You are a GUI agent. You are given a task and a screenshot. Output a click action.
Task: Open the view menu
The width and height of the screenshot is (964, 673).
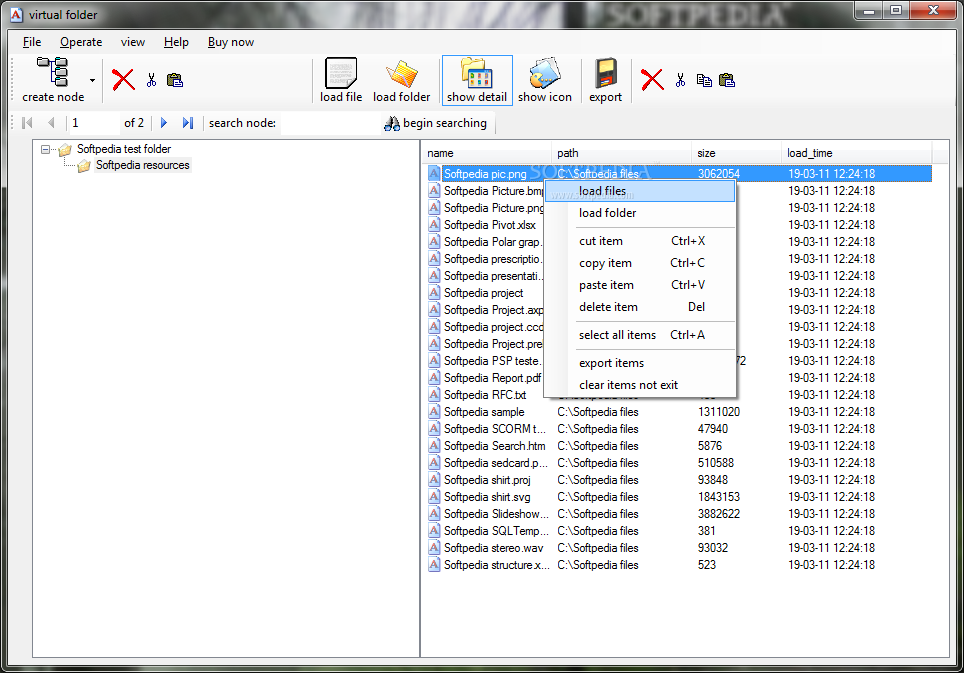click(x=133, y=42)
